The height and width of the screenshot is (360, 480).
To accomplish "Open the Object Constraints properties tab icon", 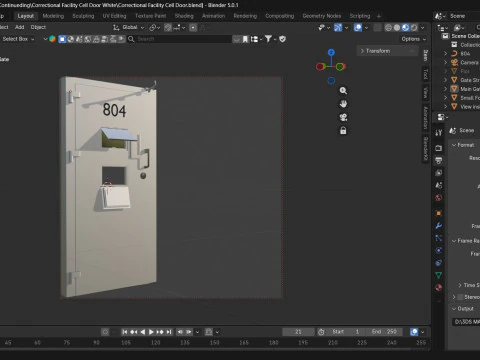I will point(439,263).
